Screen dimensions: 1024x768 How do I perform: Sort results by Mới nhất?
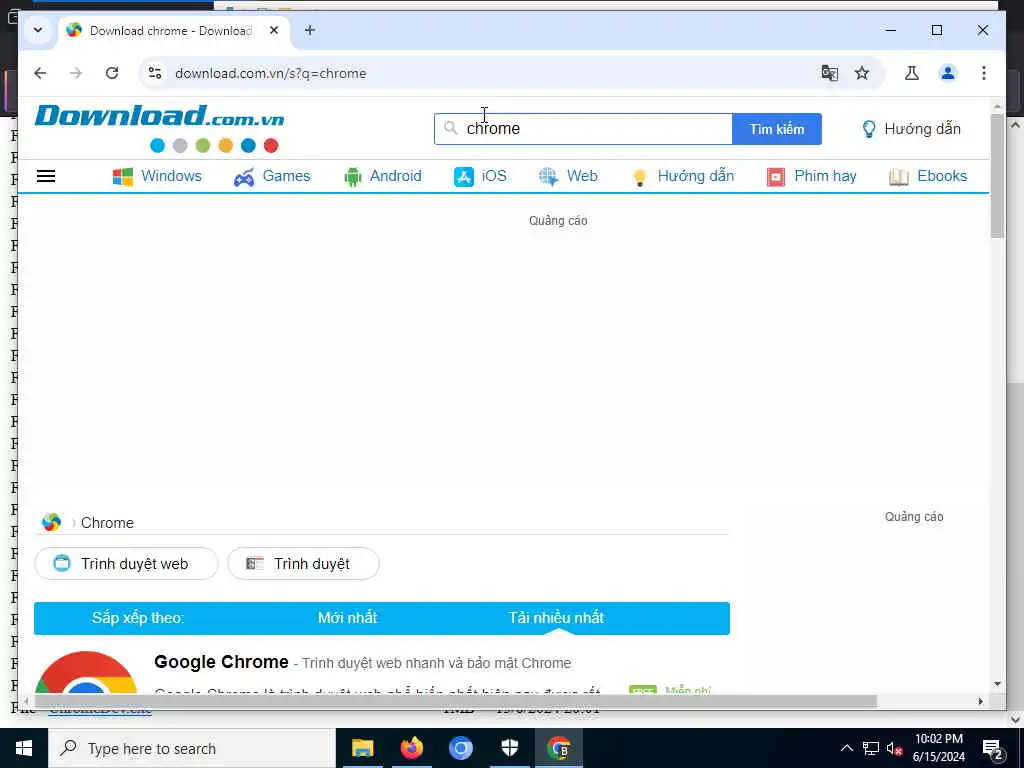coord(347,618)
